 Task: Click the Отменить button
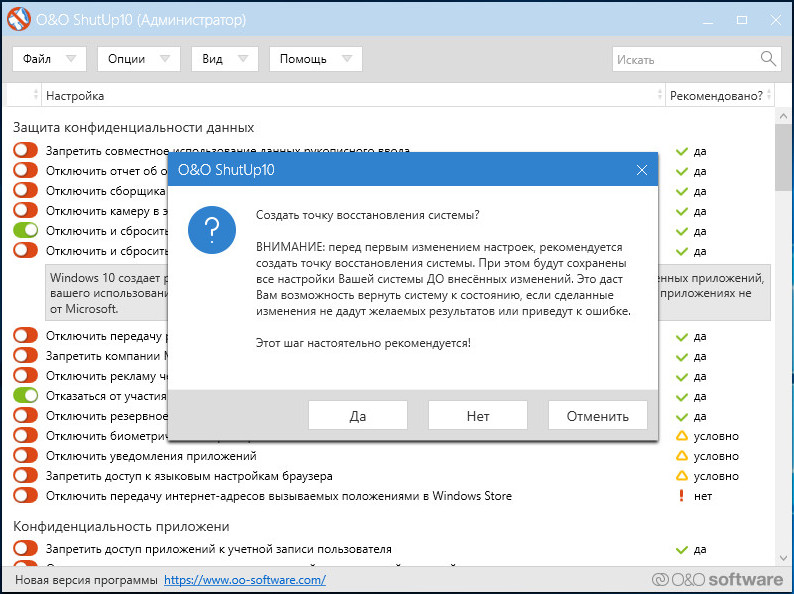pyautogui.click(x=598, y=416)
